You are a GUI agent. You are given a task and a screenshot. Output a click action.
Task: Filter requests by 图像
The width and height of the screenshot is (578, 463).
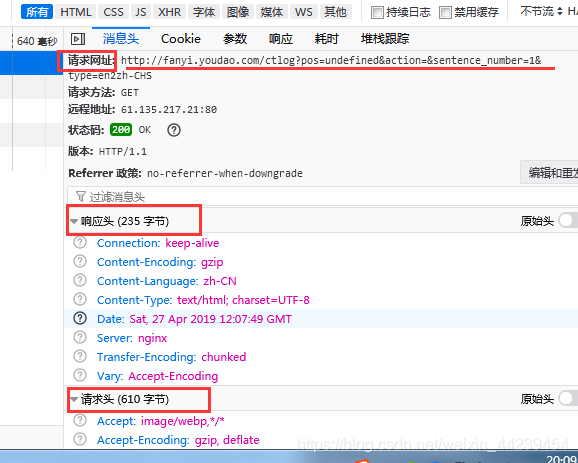pos(238,12)
